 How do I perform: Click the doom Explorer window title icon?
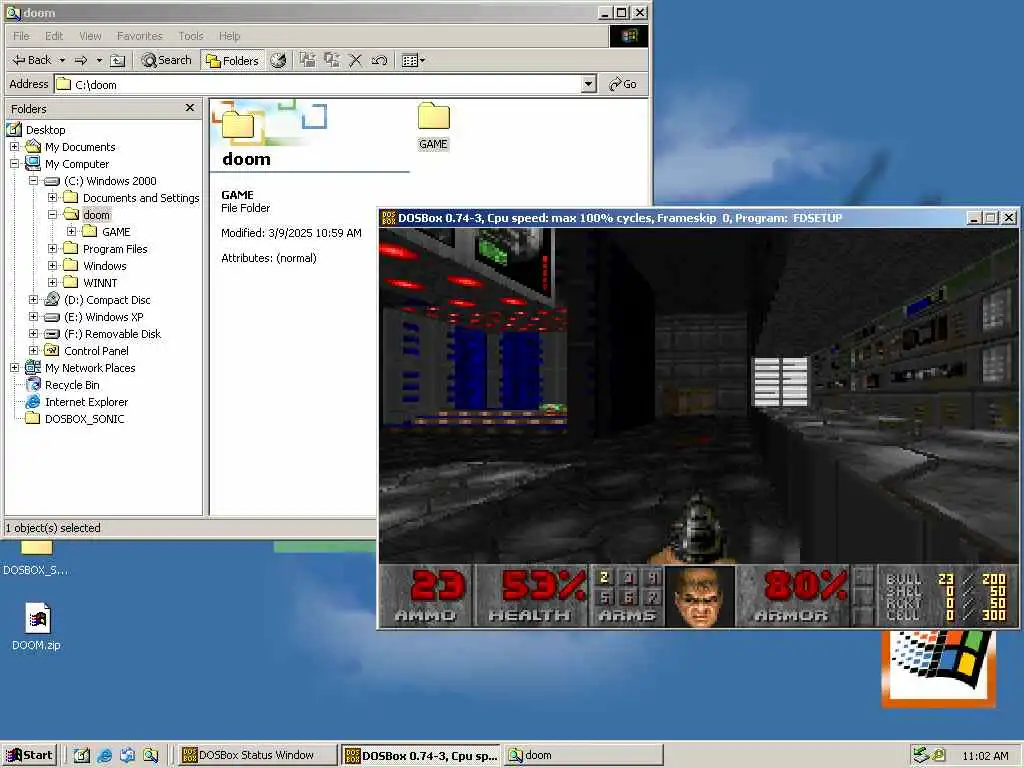coord(13,12)
